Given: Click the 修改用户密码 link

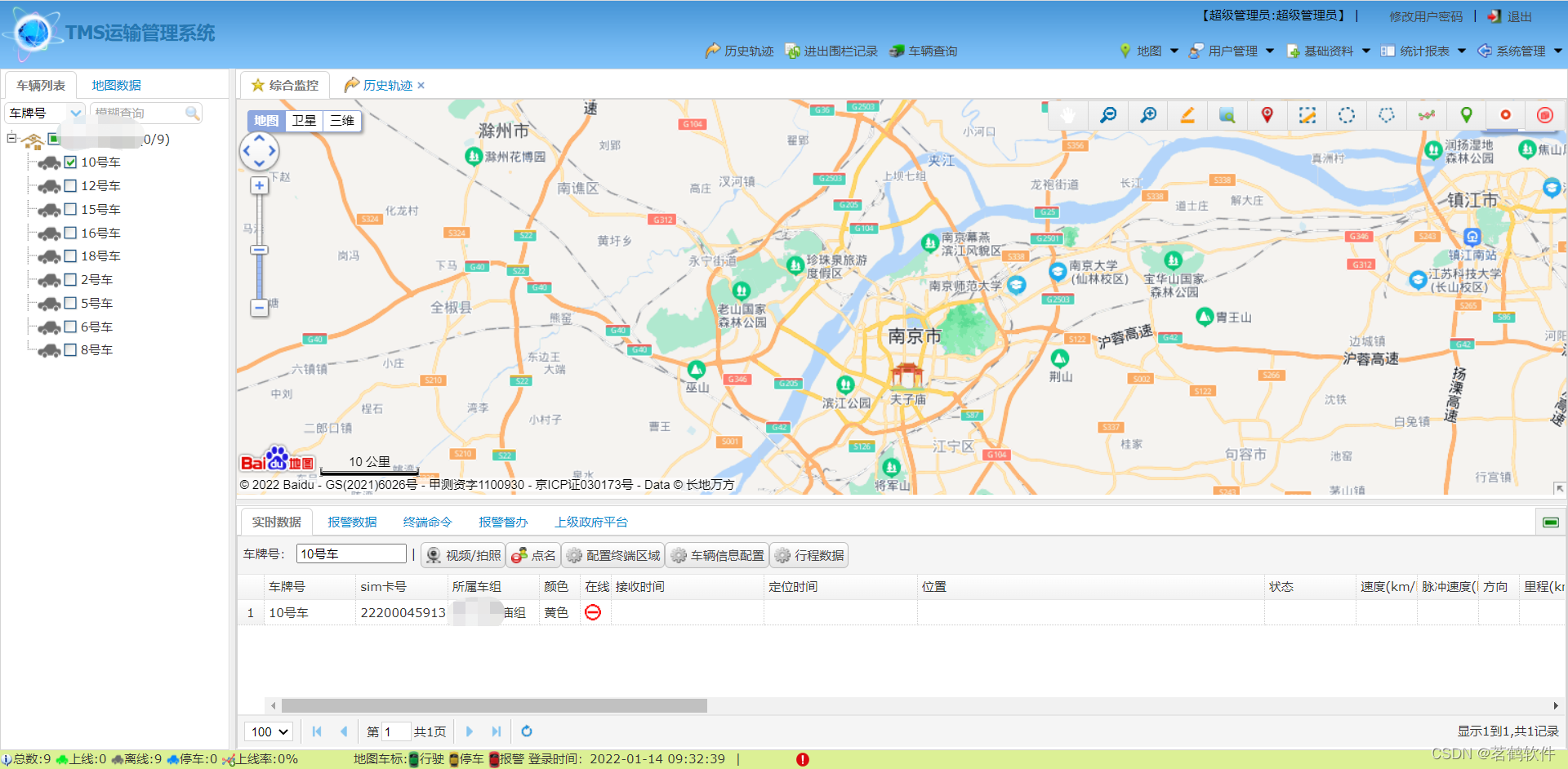Looking at the screenshot, I should point(1426,16).
